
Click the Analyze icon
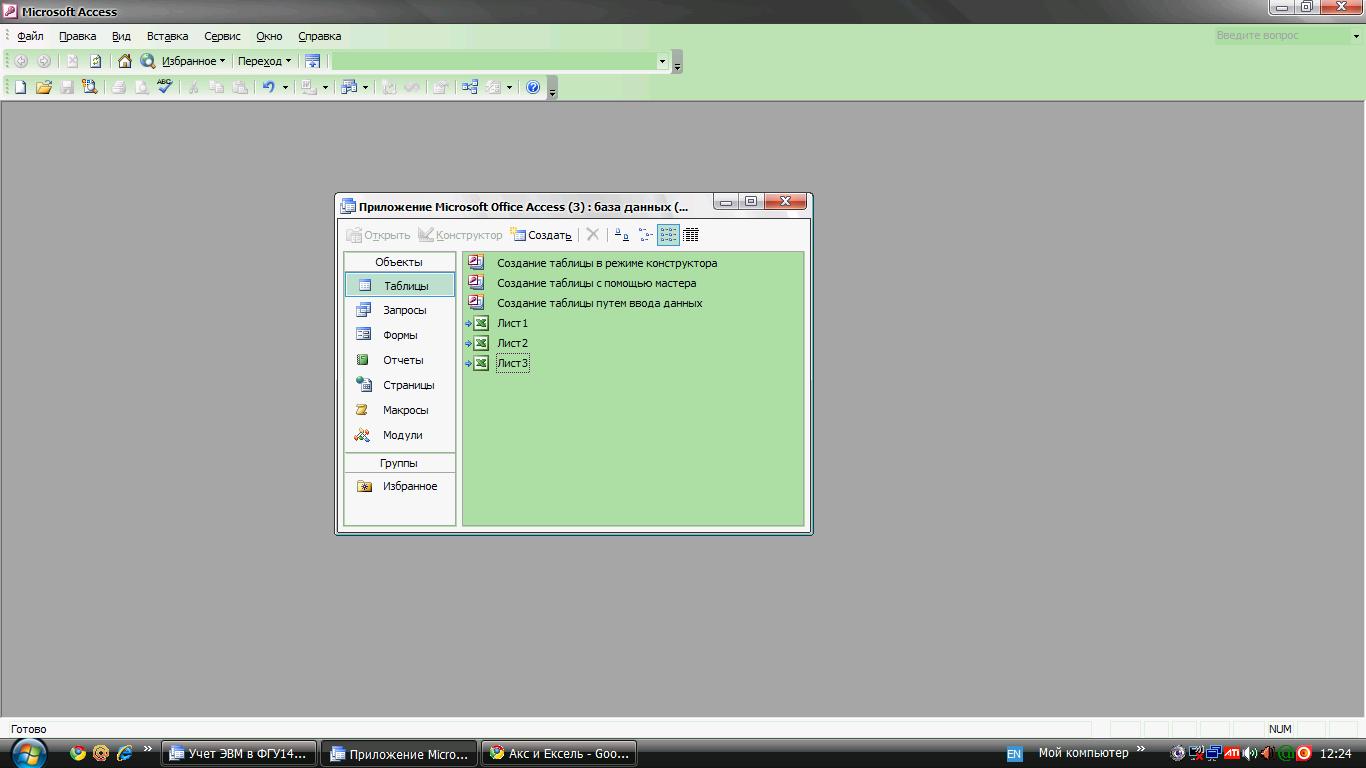coord(348,87)
